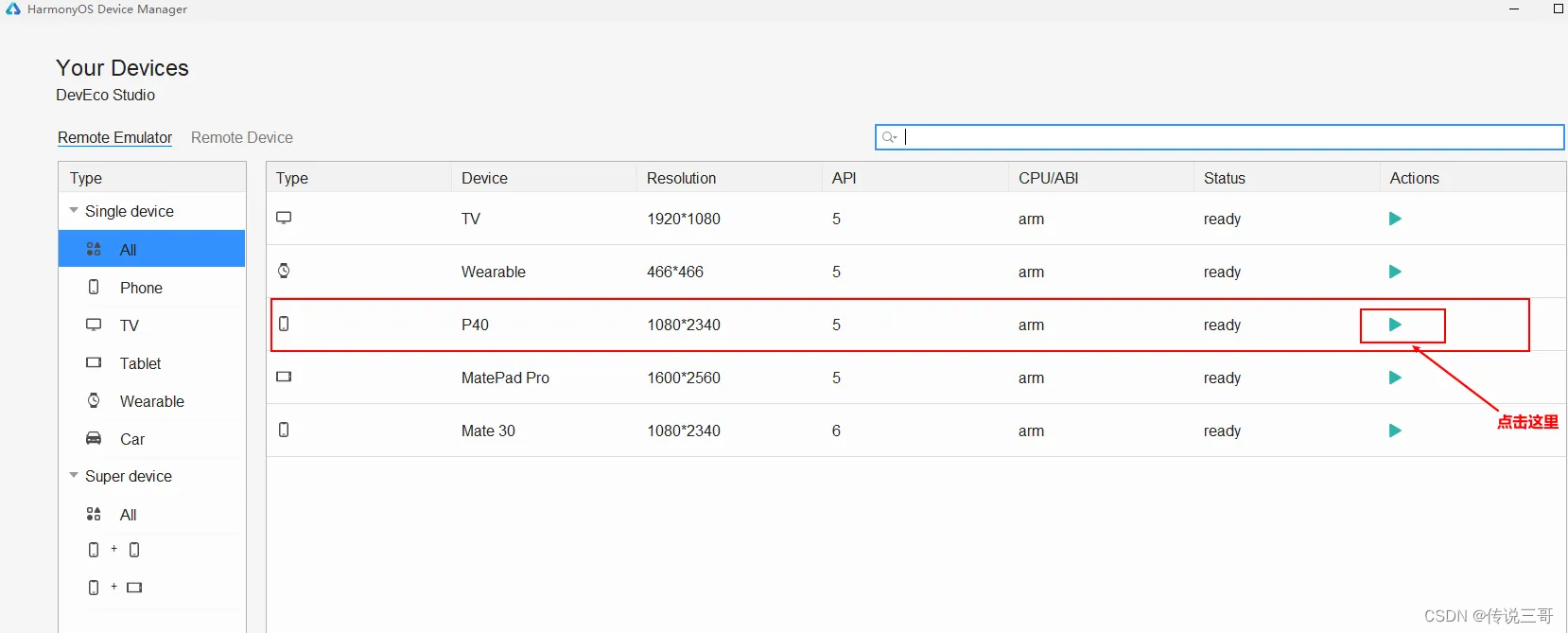Viewport: 1568px width, 633px height.
Task: Launch the Mate 30 emulator
Action: (1395, 431)
